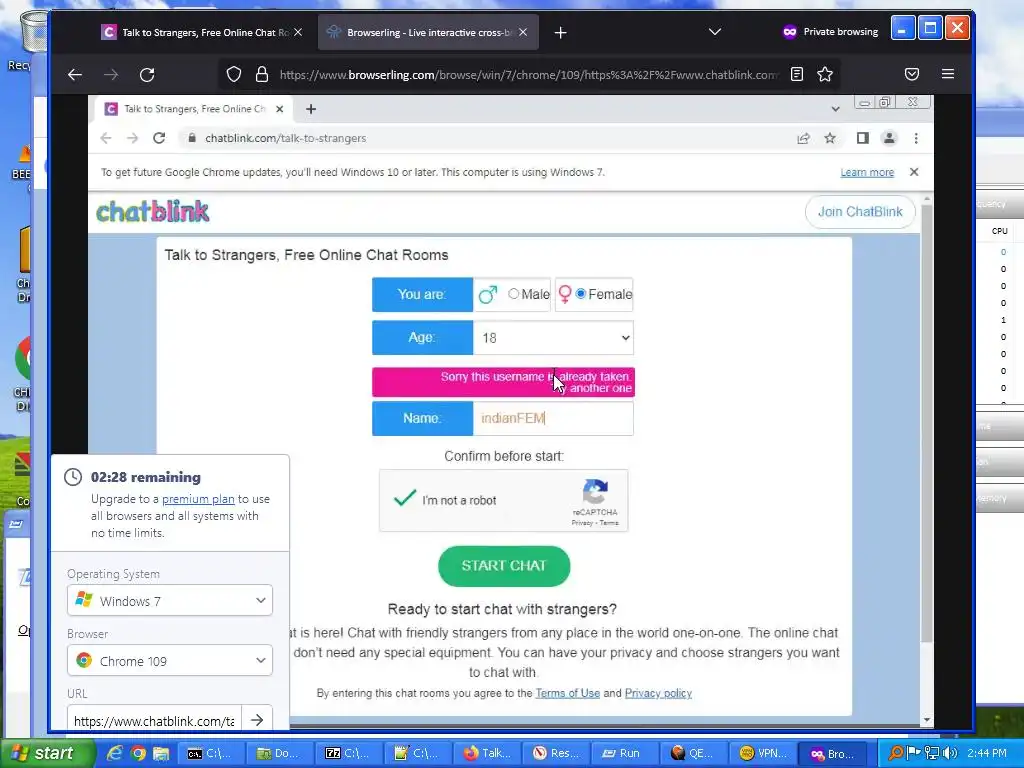The height and width of the screenshot is (768, 1024).
Task: Open a new tab in inner Chrome
Action: (311, 109)
